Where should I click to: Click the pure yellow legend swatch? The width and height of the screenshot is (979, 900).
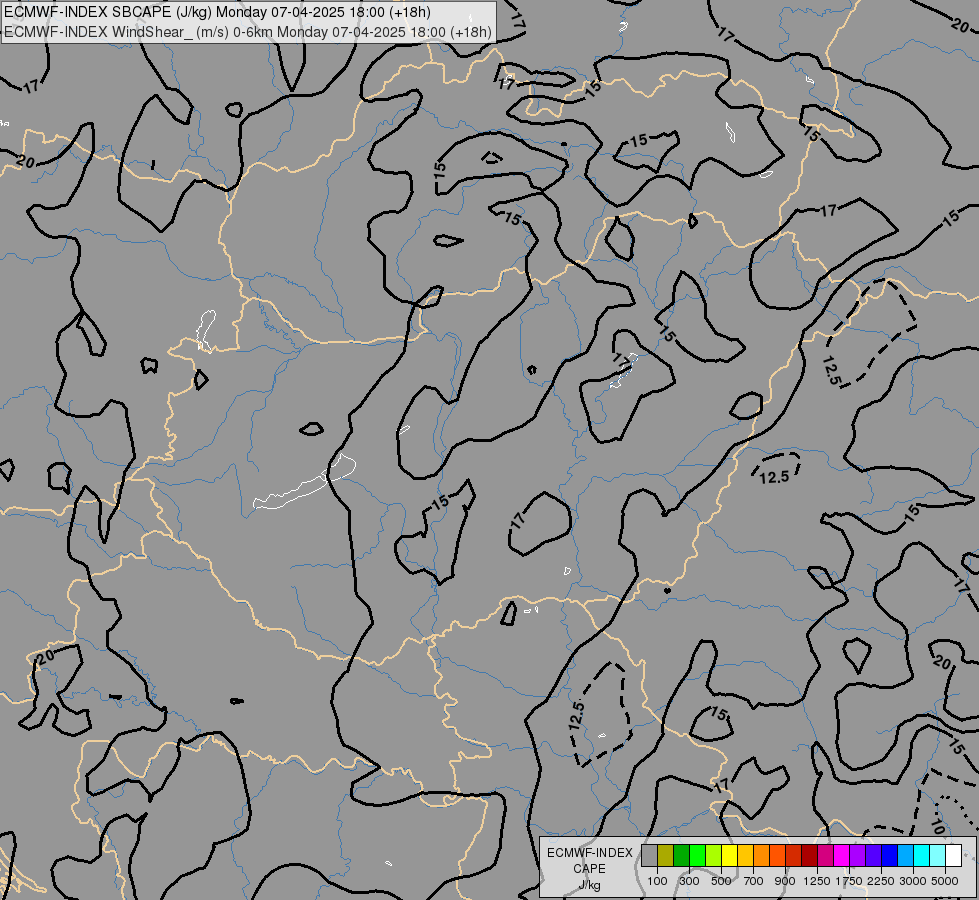coord(730,856)
